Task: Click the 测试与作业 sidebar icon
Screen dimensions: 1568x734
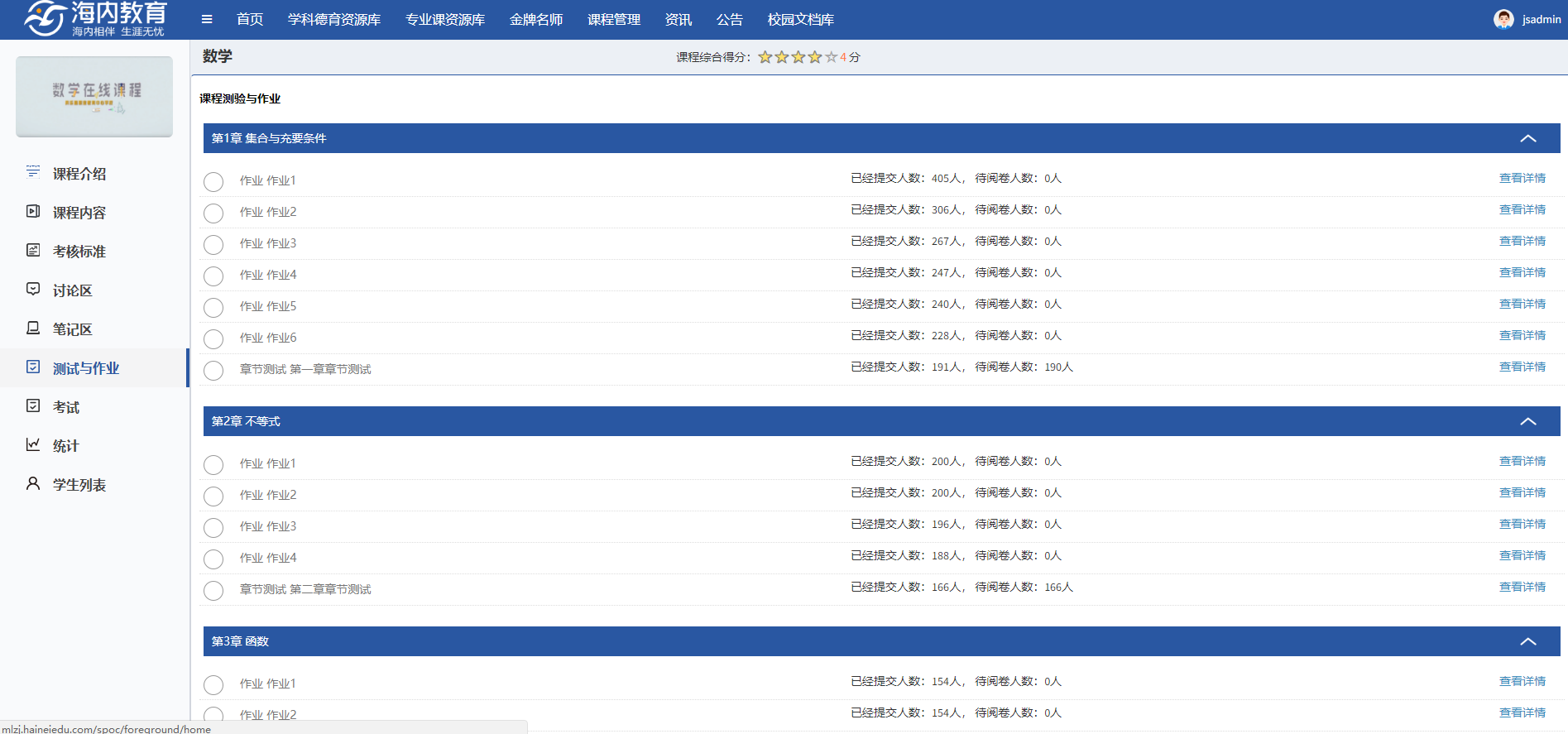Action: click(x=33, y=367)
